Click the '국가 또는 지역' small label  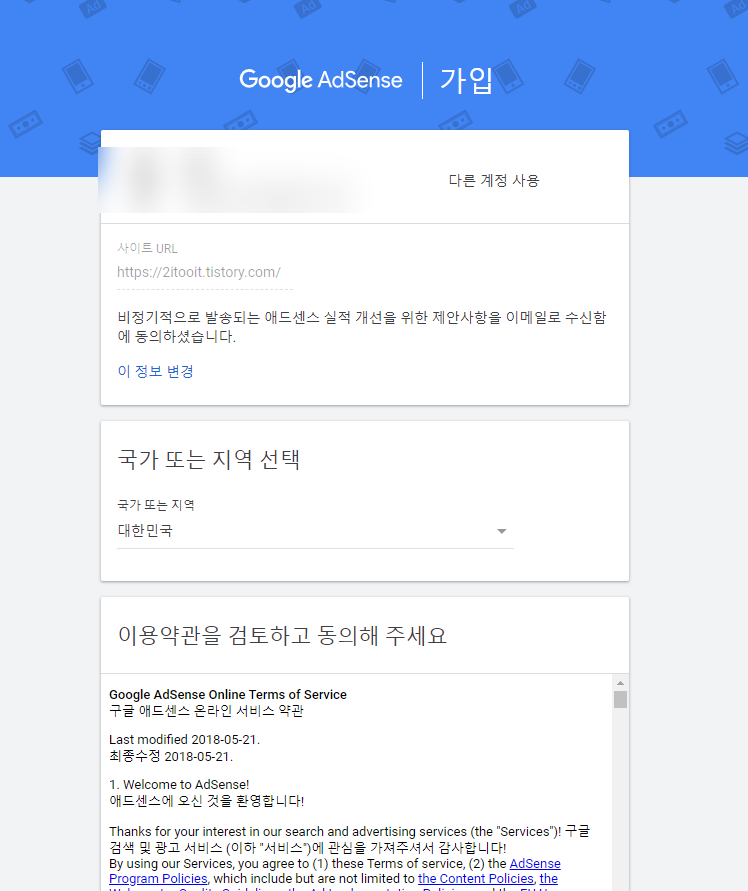156,505
